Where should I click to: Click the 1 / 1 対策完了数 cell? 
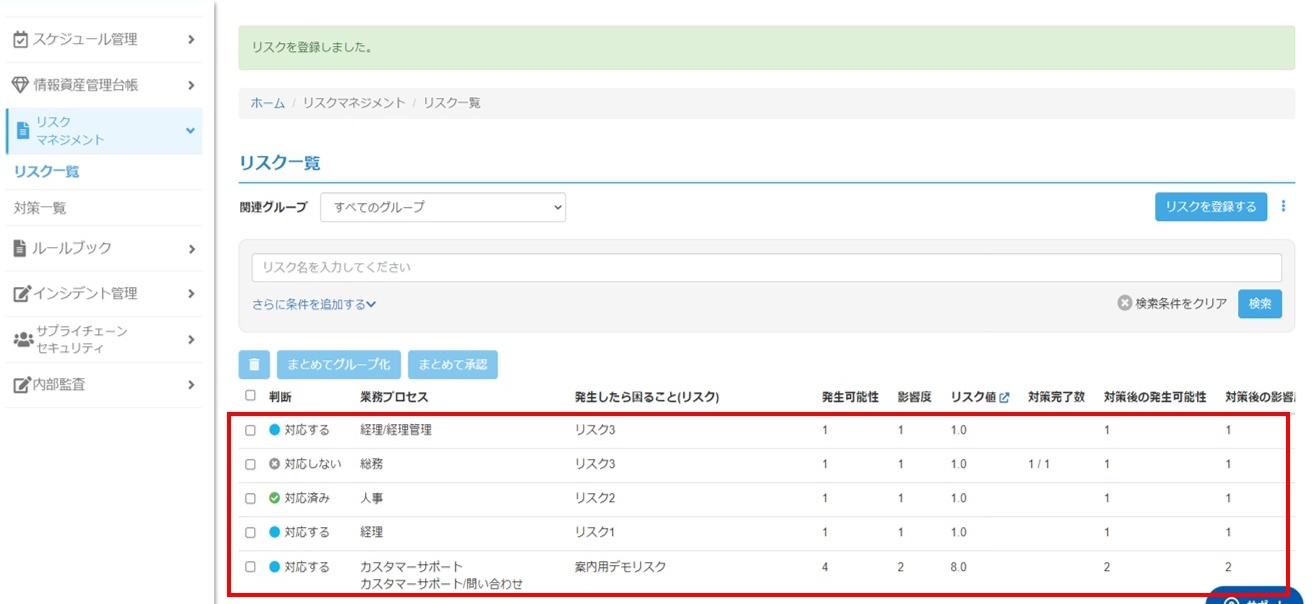click(1038, 464)
